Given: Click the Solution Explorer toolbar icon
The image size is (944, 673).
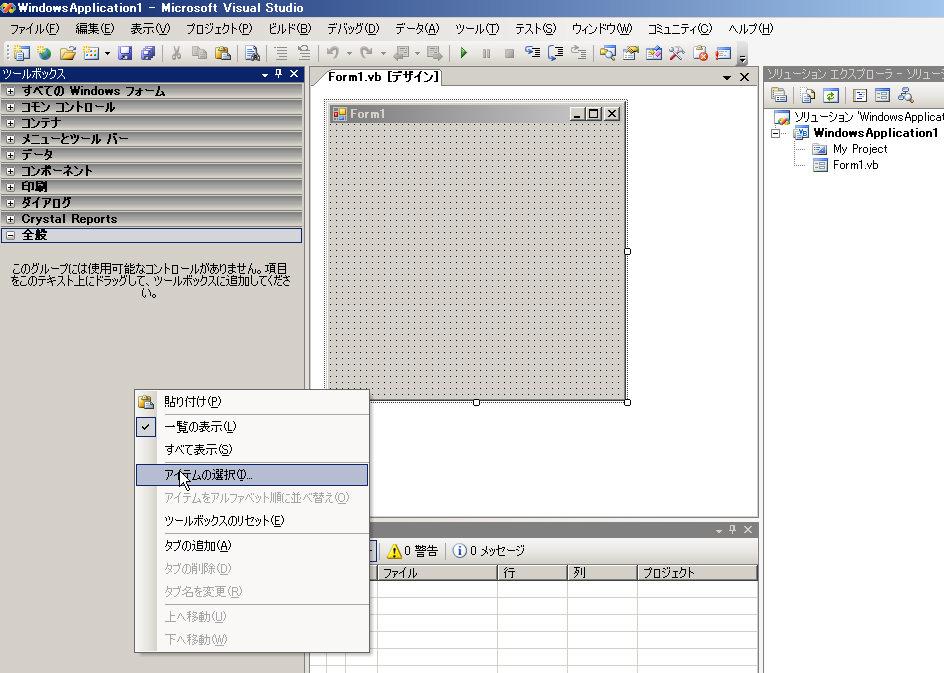Looking at the screenshot, I should click(607, 53).
